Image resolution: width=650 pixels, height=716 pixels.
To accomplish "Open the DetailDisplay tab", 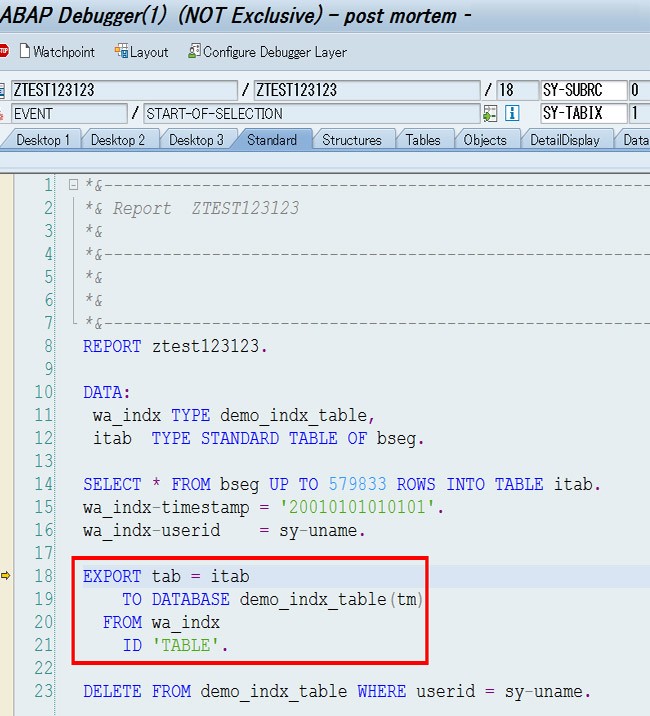I will point(565,140).
